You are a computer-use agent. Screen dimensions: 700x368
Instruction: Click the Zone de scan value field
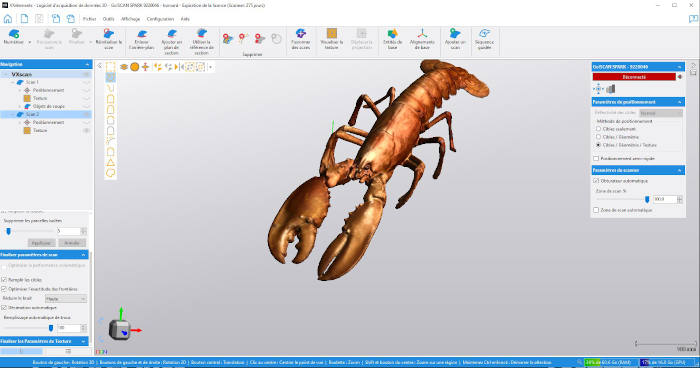665,200
